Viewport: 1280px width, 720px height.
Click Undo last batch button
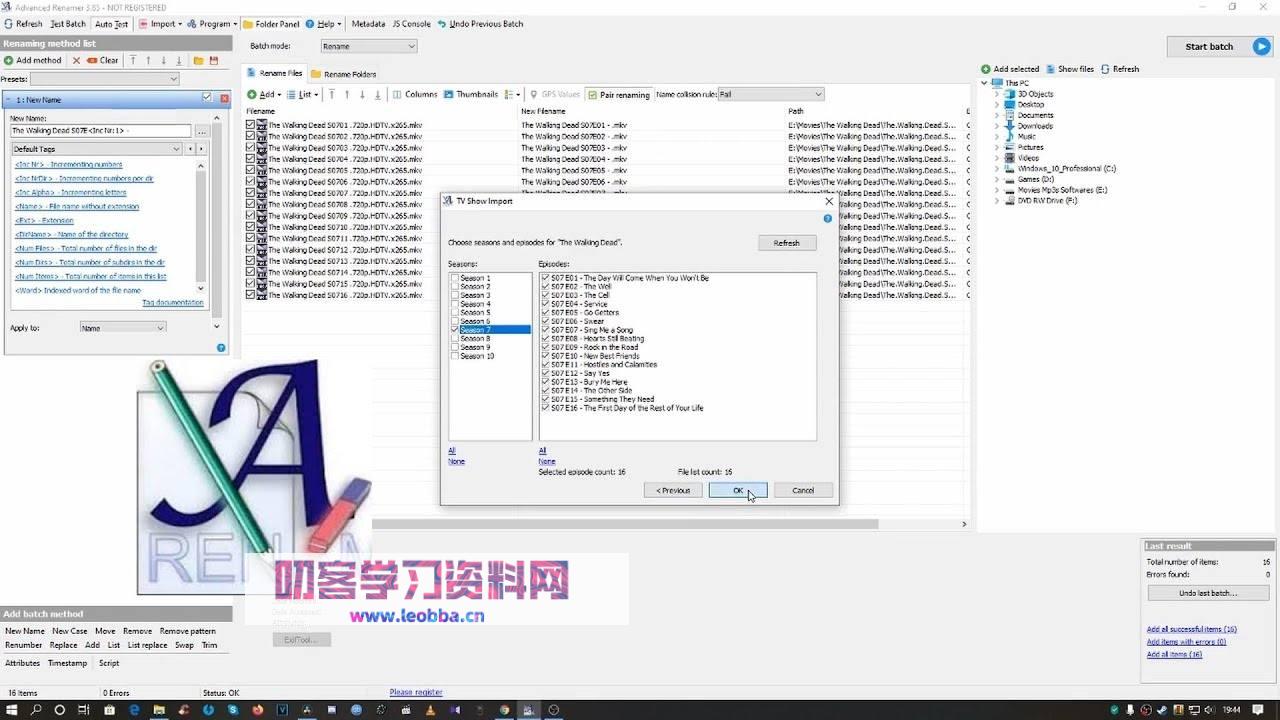coord(1208,593)
